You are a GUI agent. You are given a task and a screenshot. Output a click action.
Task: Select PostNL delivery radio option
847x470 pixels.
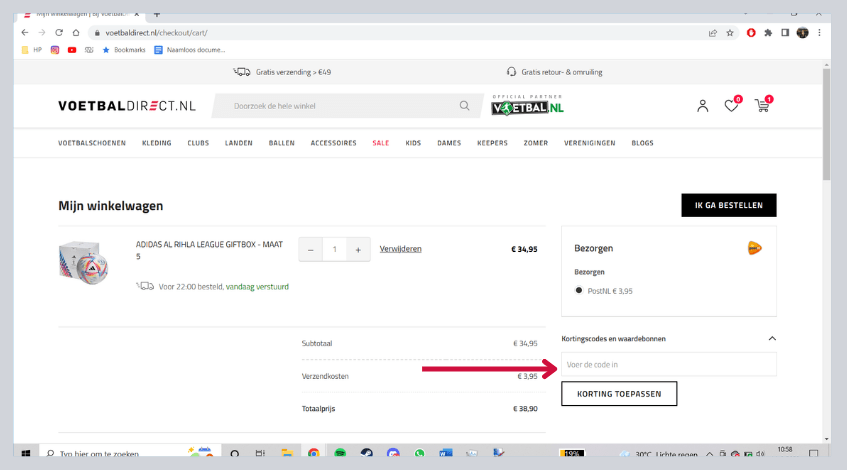579,291
